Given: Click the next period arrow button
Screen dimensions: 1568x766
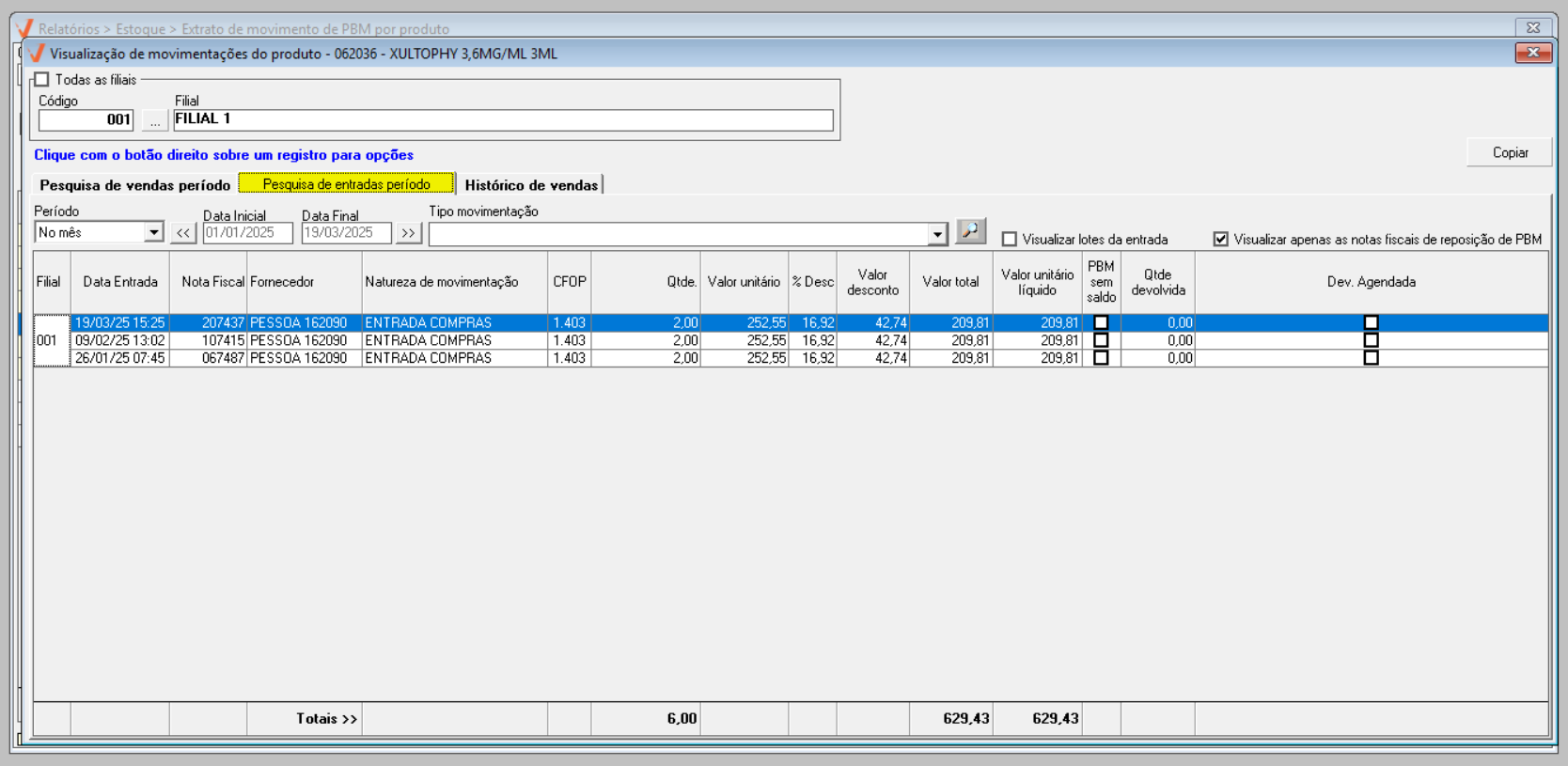Looking at the screenshot, I should click(x=408, y=233).
